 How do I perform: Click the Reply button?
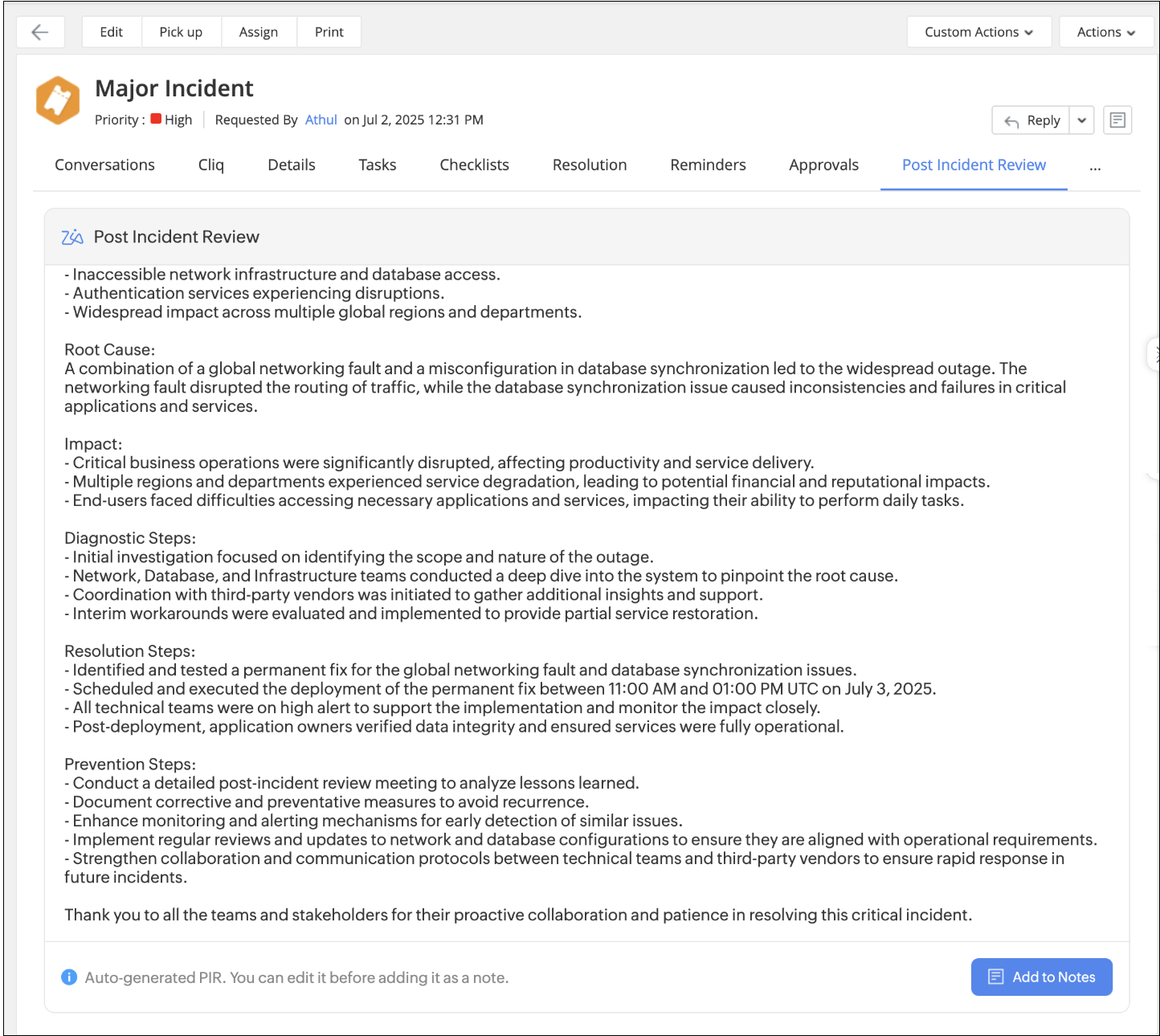coord(1031,120)
